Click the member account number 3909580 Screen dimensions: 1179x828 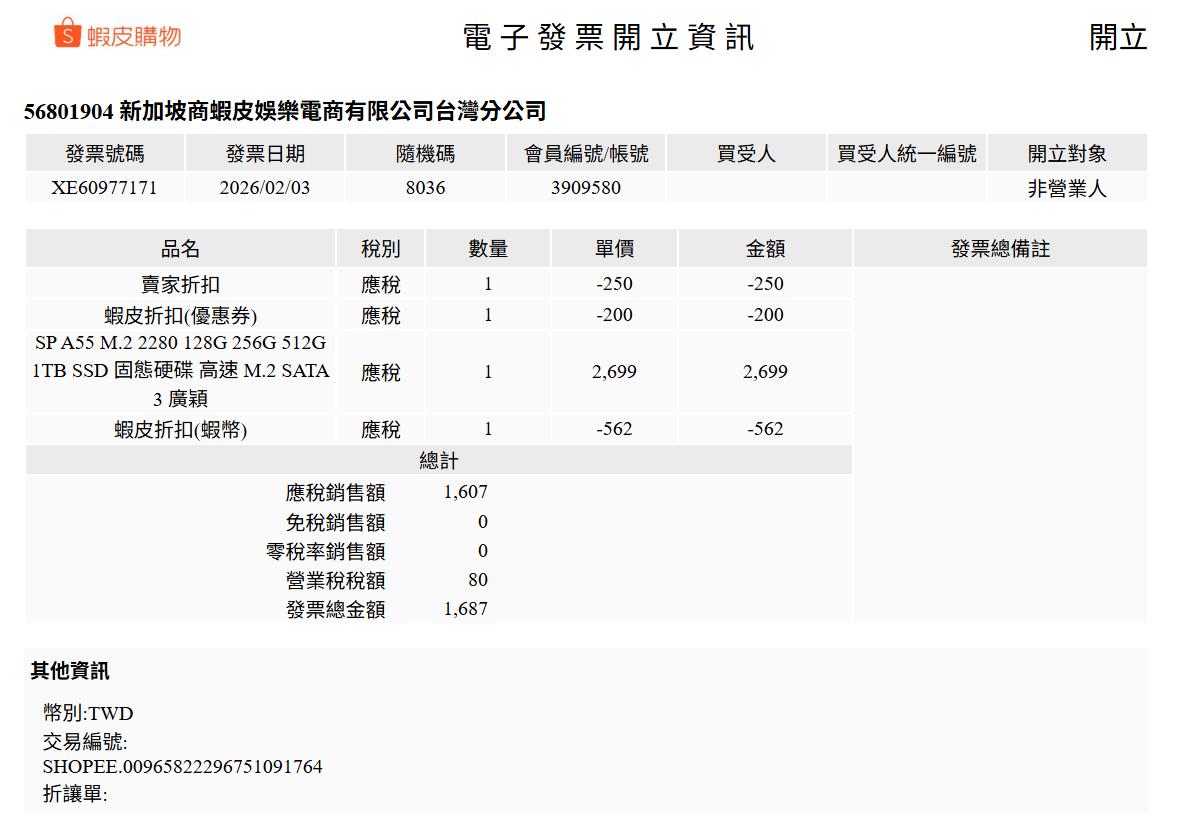point(586,188)
